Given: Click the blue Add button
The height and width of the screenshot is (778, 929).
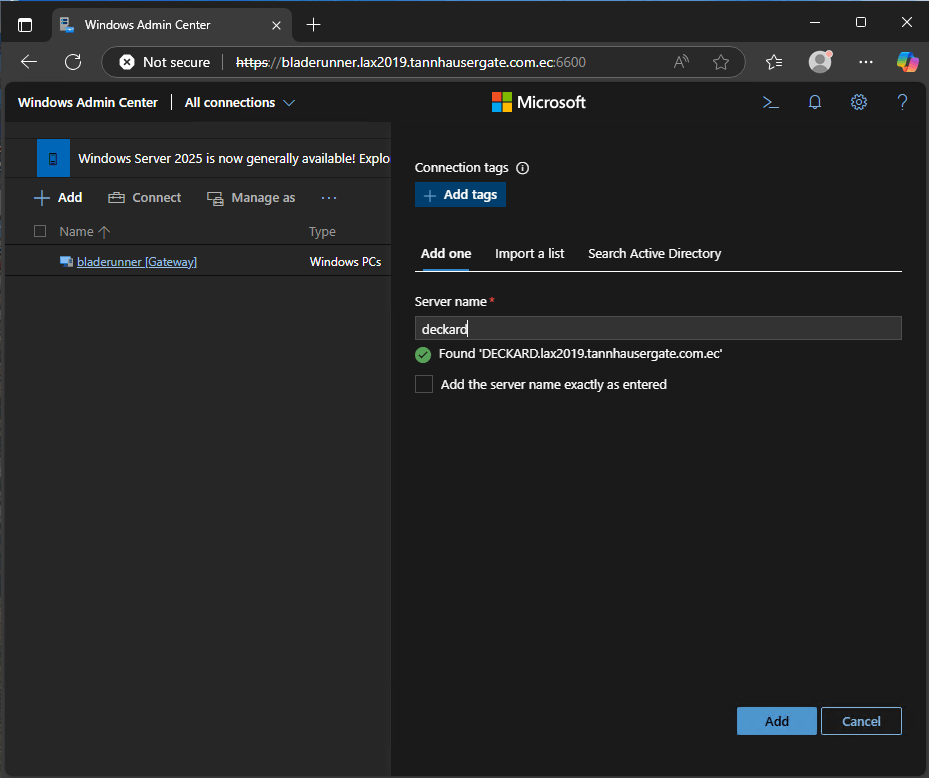Looking at the screenshot, I should (776, 721).
